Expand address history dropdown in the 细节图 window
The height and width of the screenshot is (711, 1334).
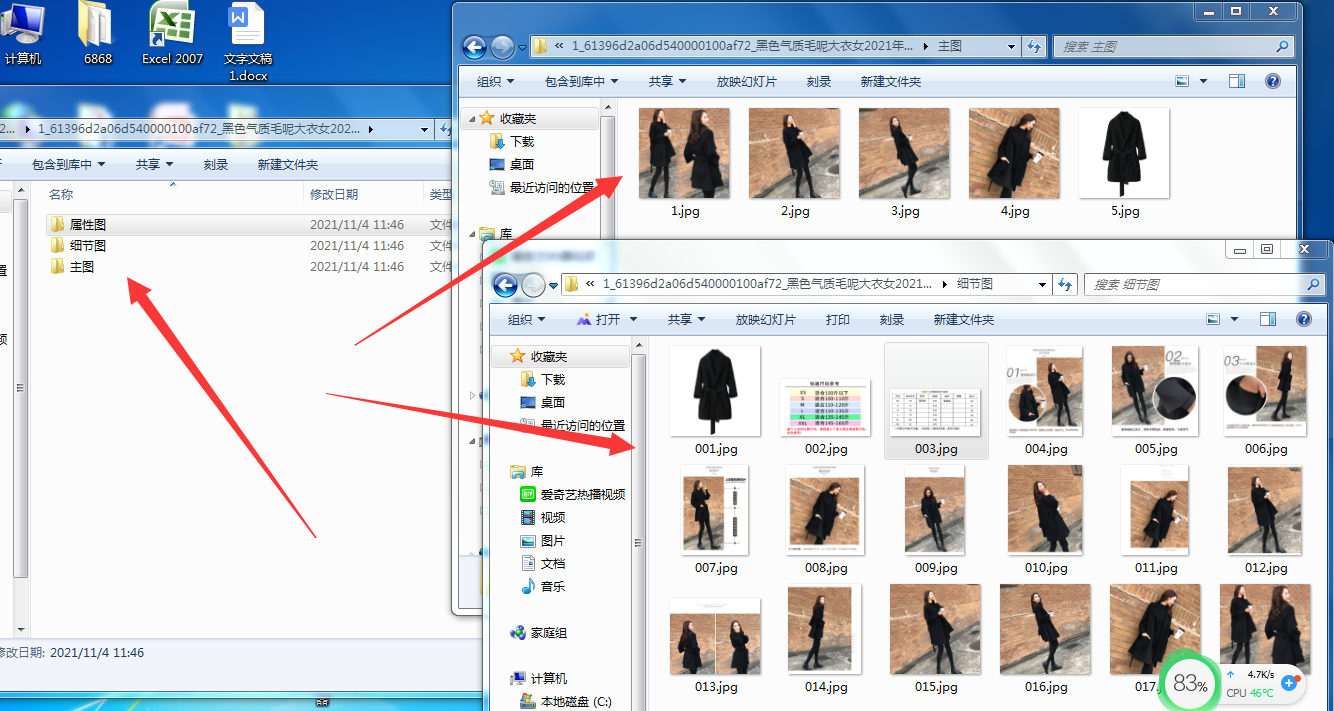pos(1042,285)
